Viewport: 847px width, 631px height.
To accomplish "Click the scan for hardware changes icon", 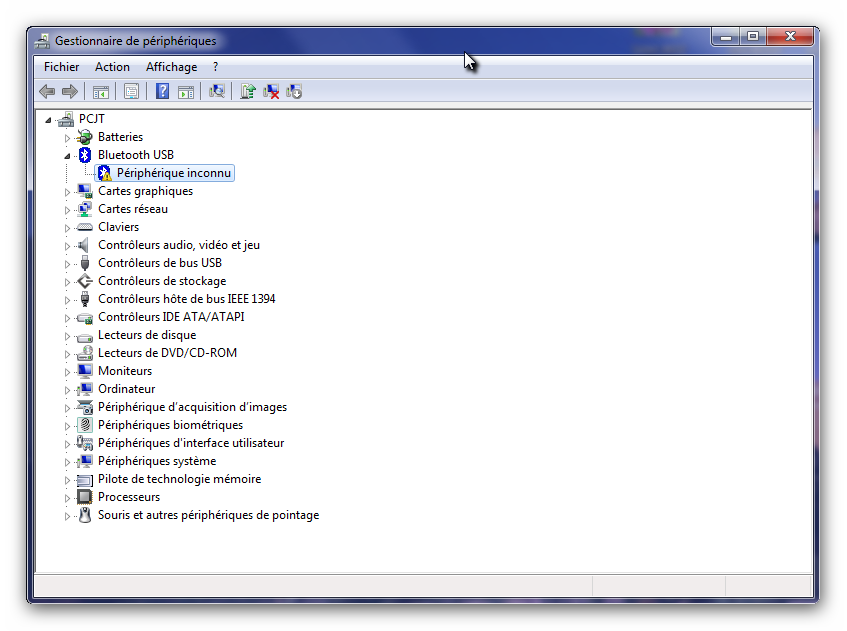I will point(216,92).
